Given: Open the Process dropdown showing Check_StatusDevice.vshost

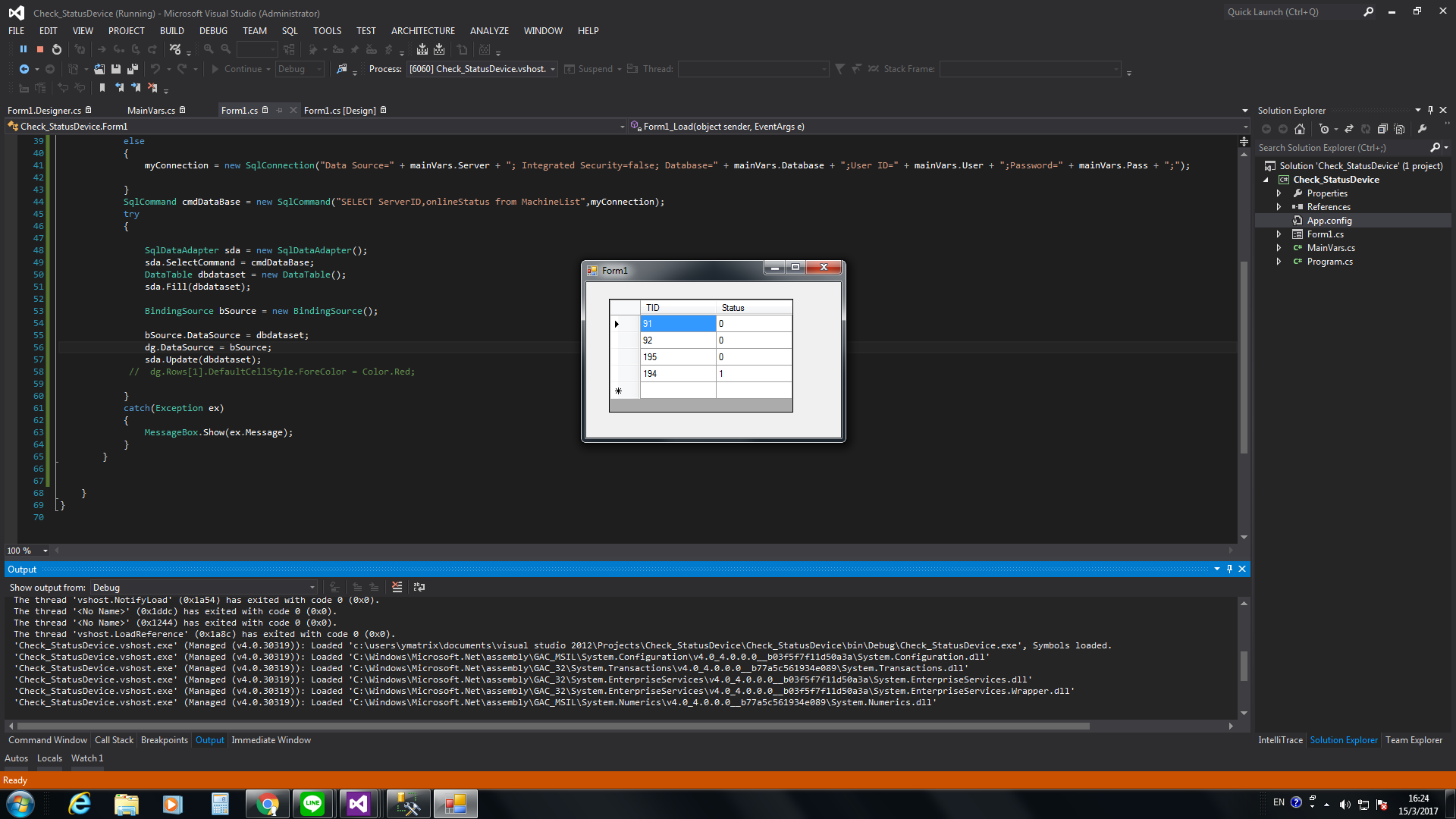Looking at the screenshot, I should 482,69.
